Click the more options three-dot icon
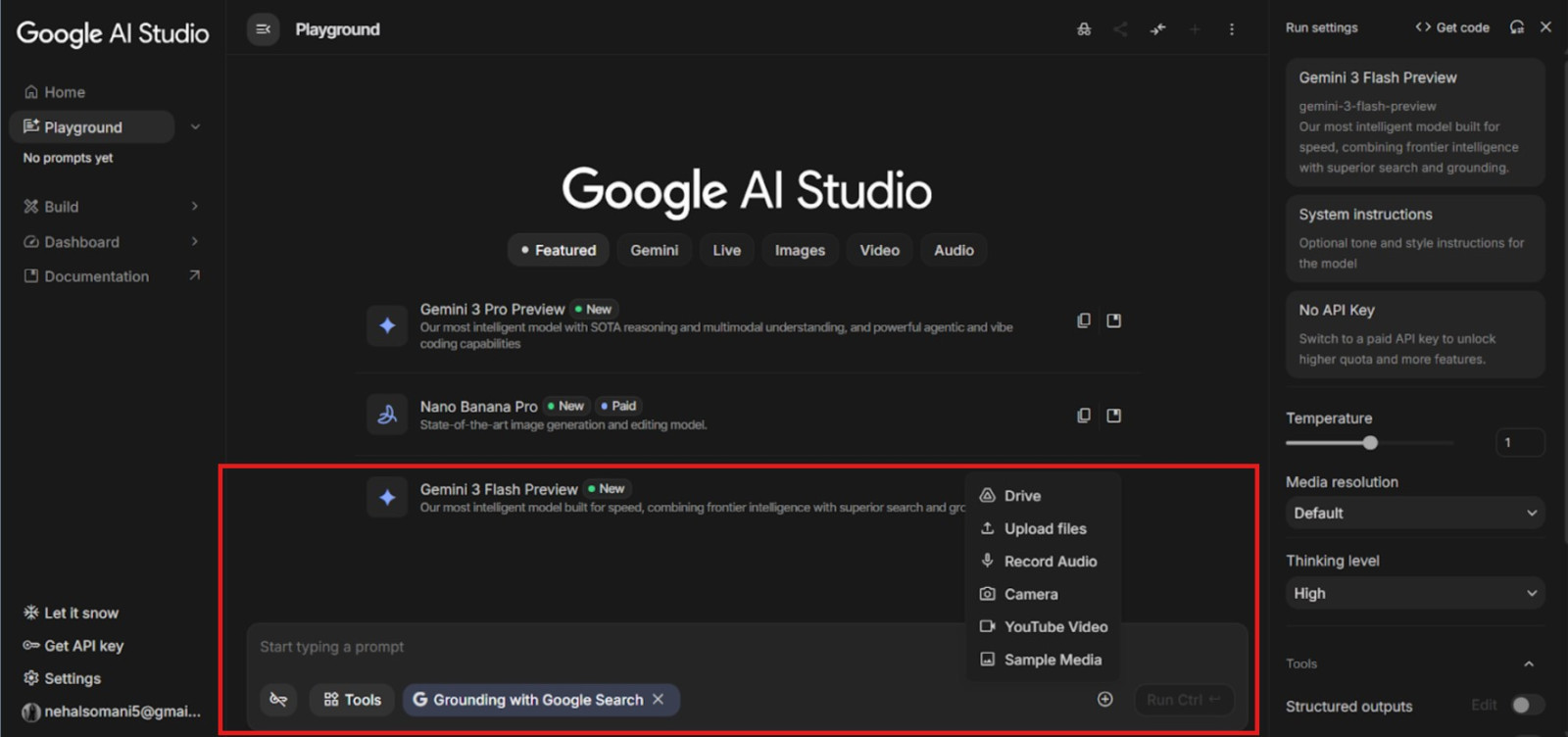Image resolution: width=1568 pixels, height=737 pixels. pos(1231,29)
